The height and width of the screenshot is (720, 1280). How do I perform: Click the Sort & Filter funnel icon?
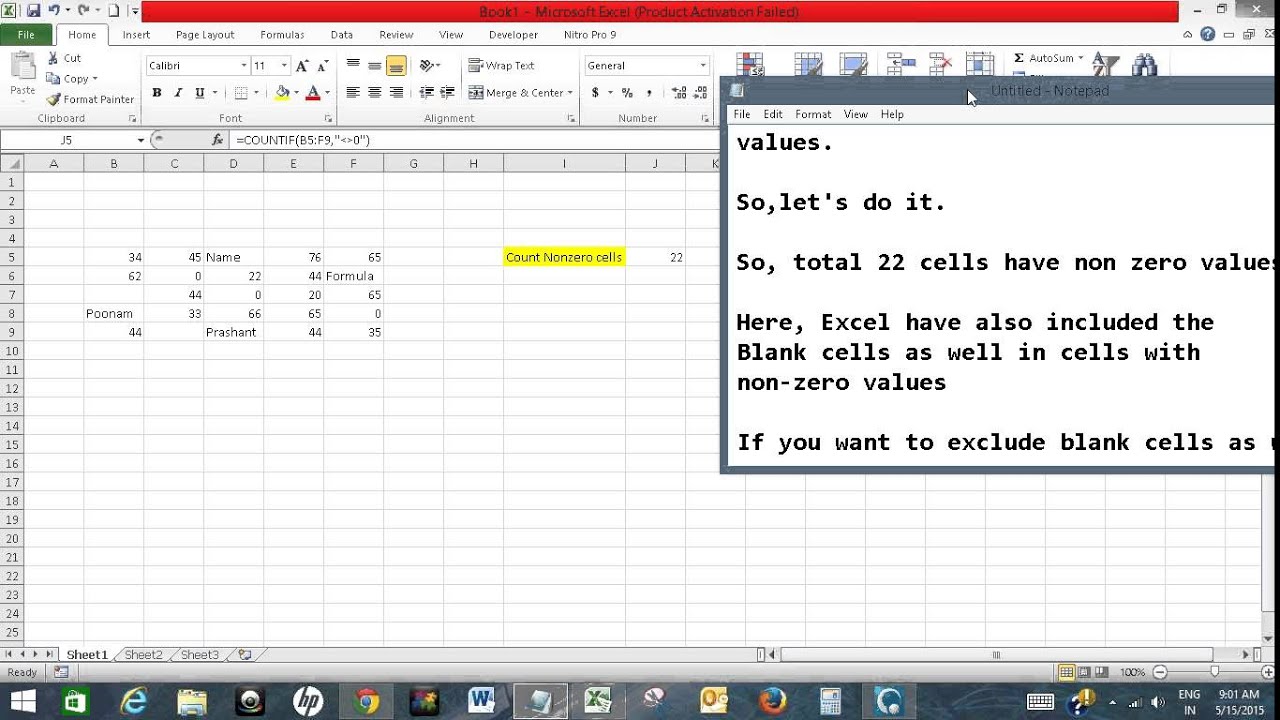click(1104, 63)
